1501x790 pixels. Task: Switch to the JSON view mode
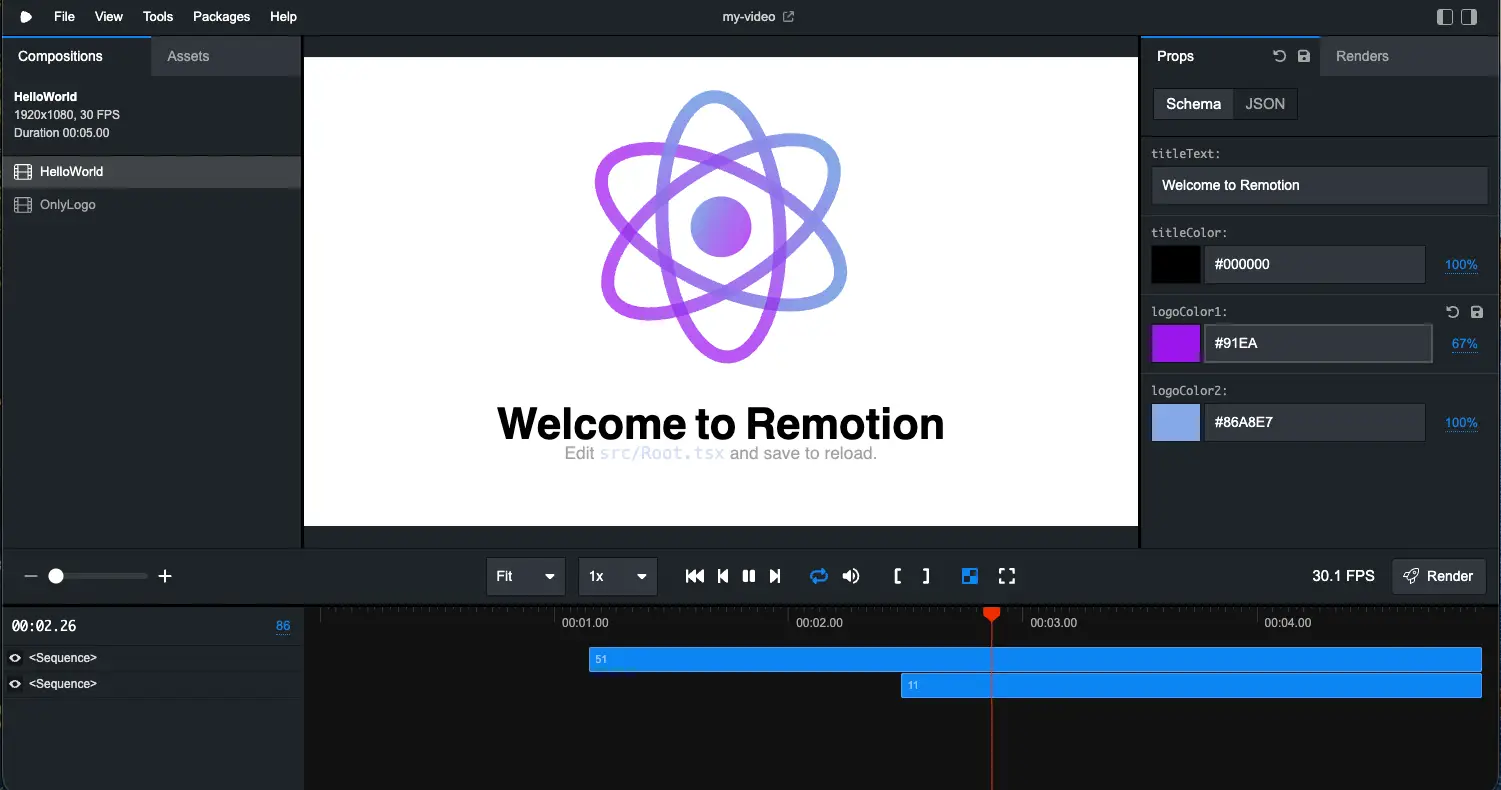[1265, 104]
